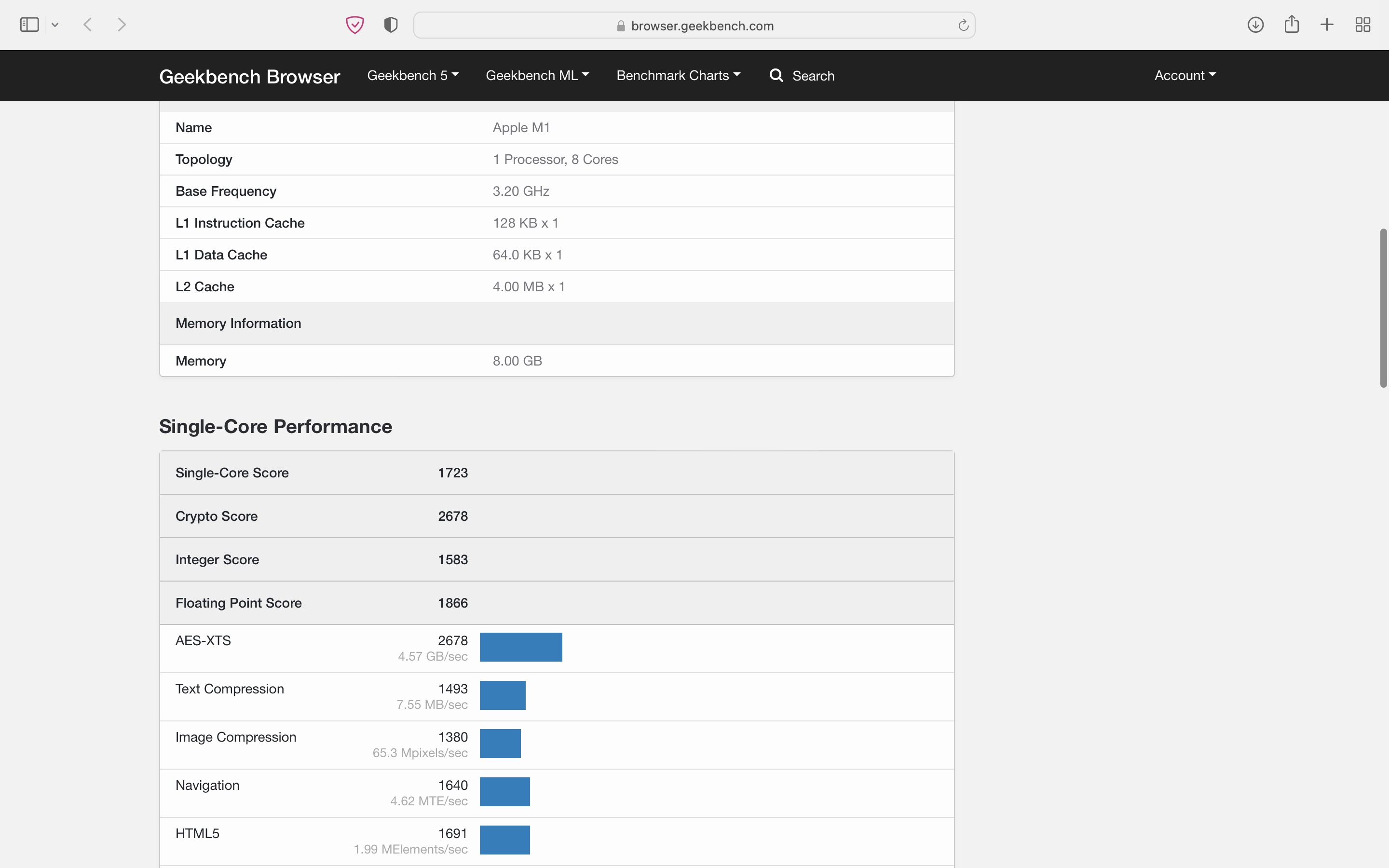The height and width of the screenshot is (868, 1389).
Task: Open the Account dropdown menu
Action: [x=1185, y=76]
